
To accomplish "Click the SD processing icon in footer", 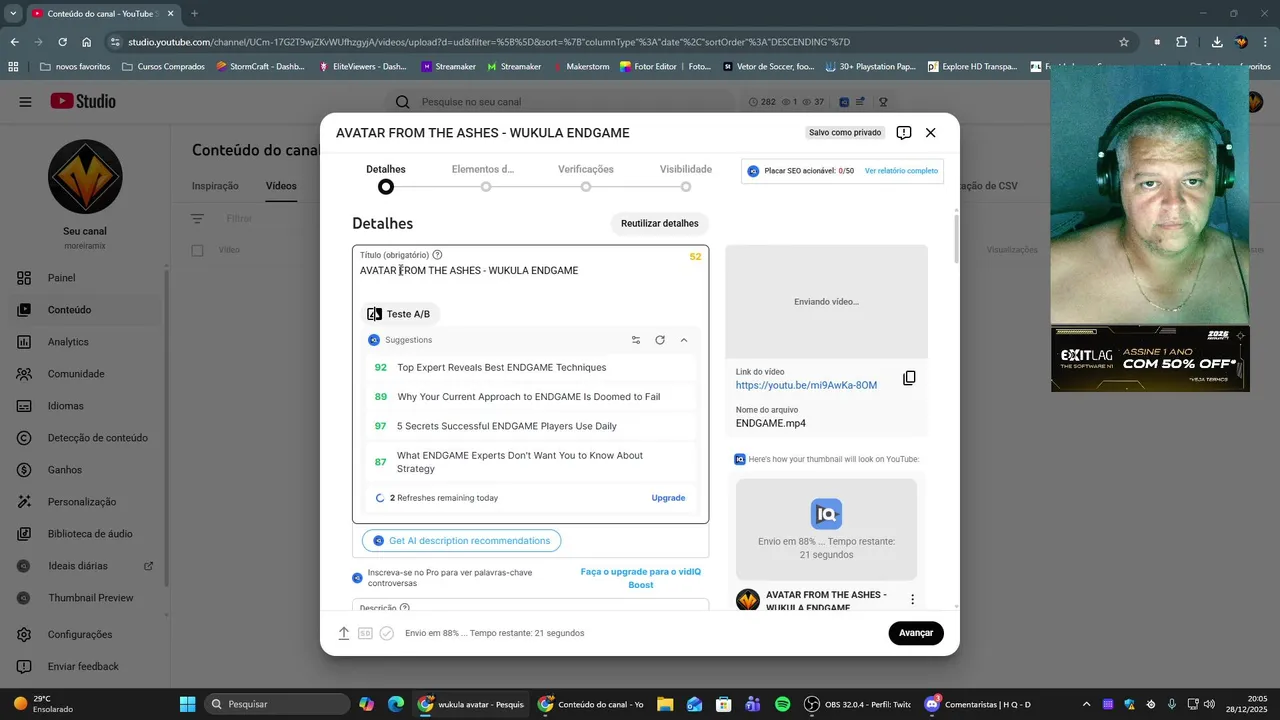I will pos(365,633).
